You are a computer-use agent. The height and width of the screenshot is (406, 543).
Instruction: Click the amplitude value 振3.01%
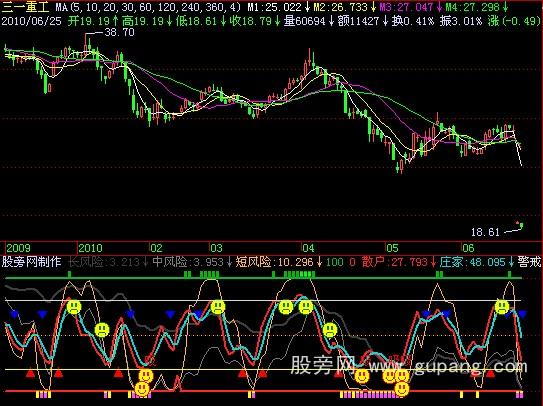point(461,21)
